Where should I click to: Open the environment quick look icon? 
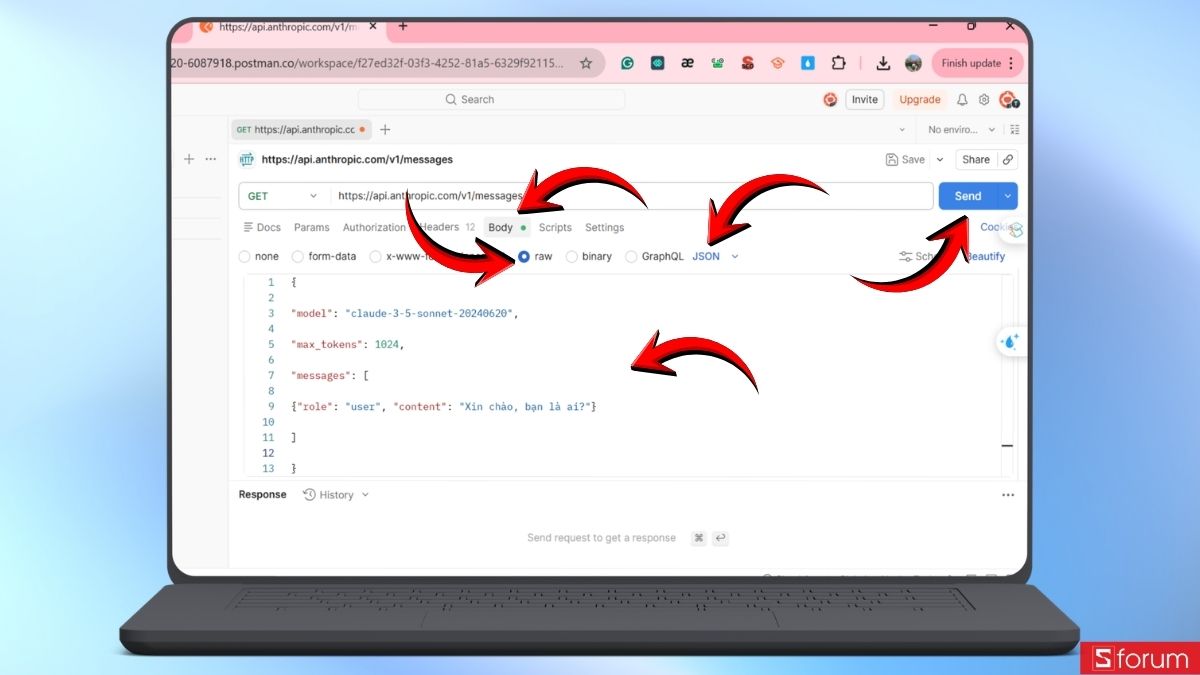(1014, 130)
